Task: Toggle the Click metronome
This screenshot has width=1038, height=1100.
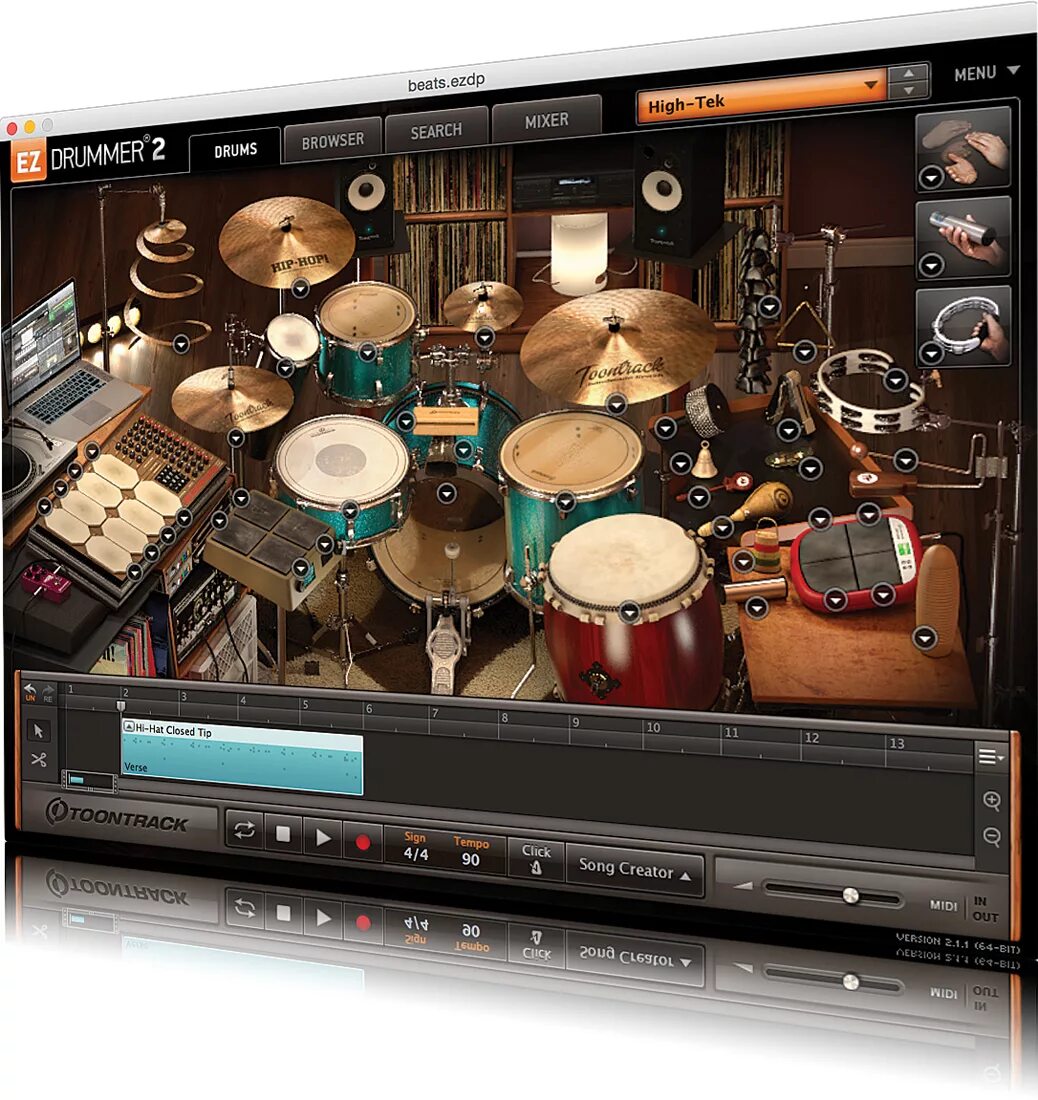Action: [x=536, y=859]
